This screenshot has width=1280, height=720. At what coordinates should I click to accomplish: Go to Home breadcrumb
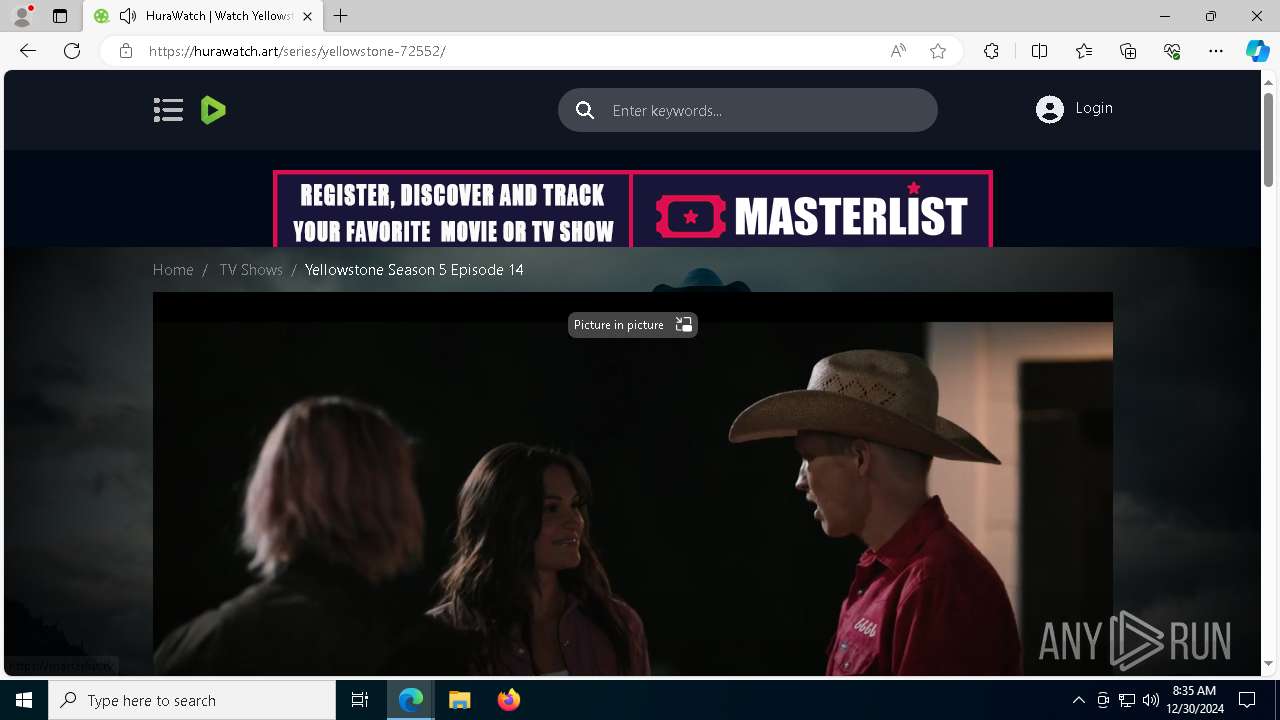173,270
